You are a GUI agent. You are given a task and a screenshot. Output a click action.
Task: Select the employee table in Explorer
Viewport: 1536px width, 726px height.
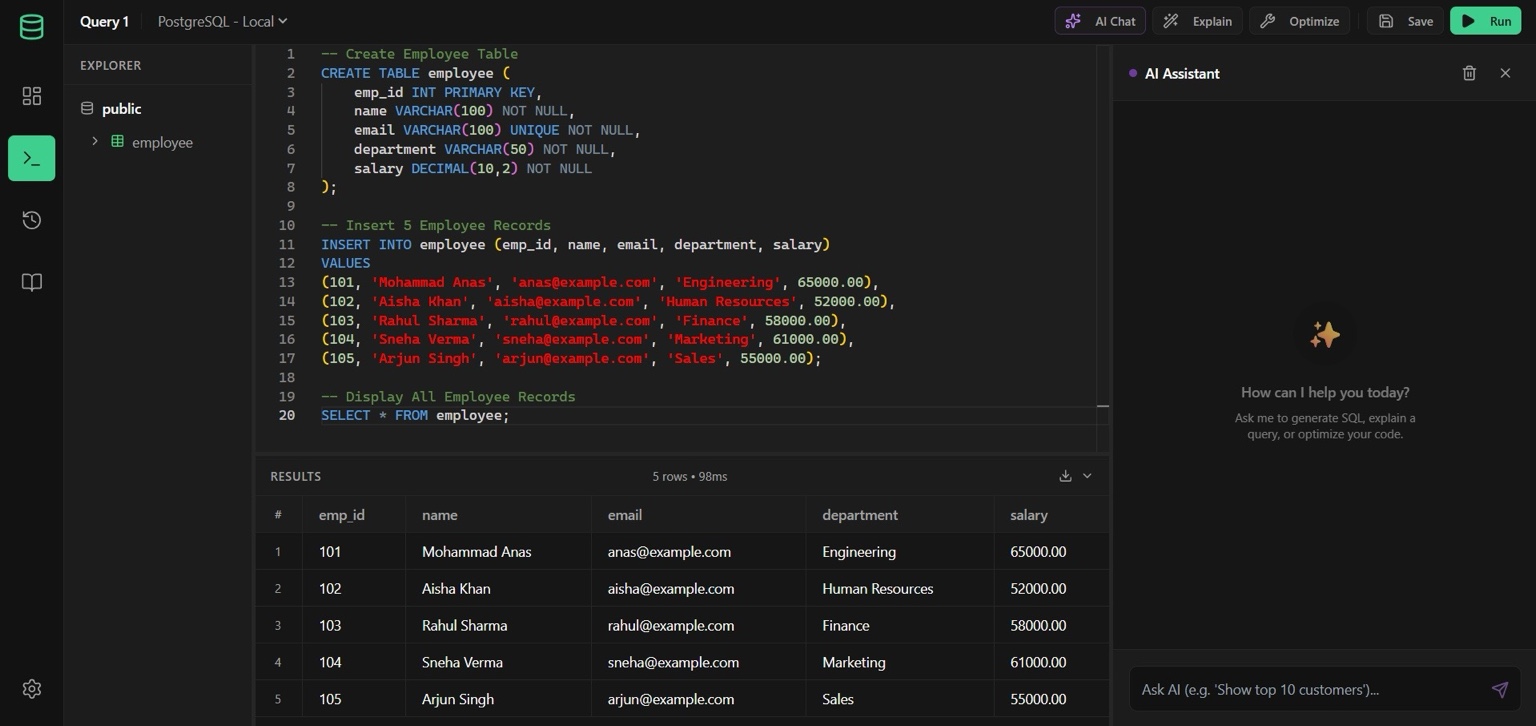pos(162,142)
